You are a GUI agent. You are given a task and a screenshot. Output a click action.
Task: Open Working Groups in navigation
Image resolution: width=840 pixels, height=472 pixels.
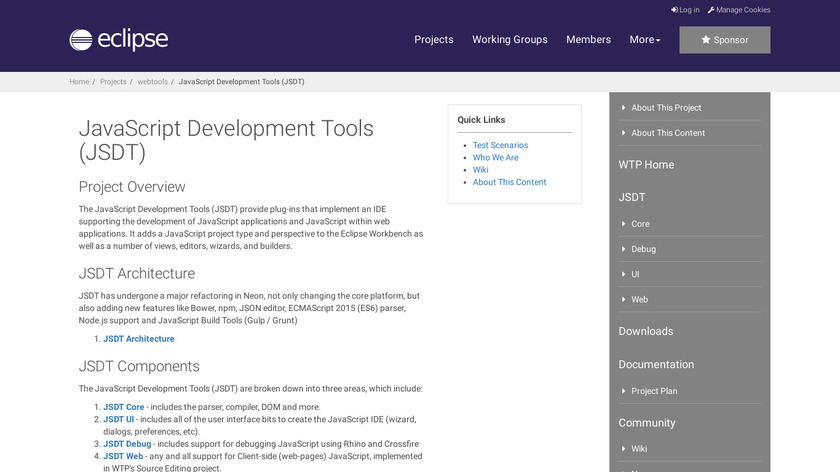[509, 40]
